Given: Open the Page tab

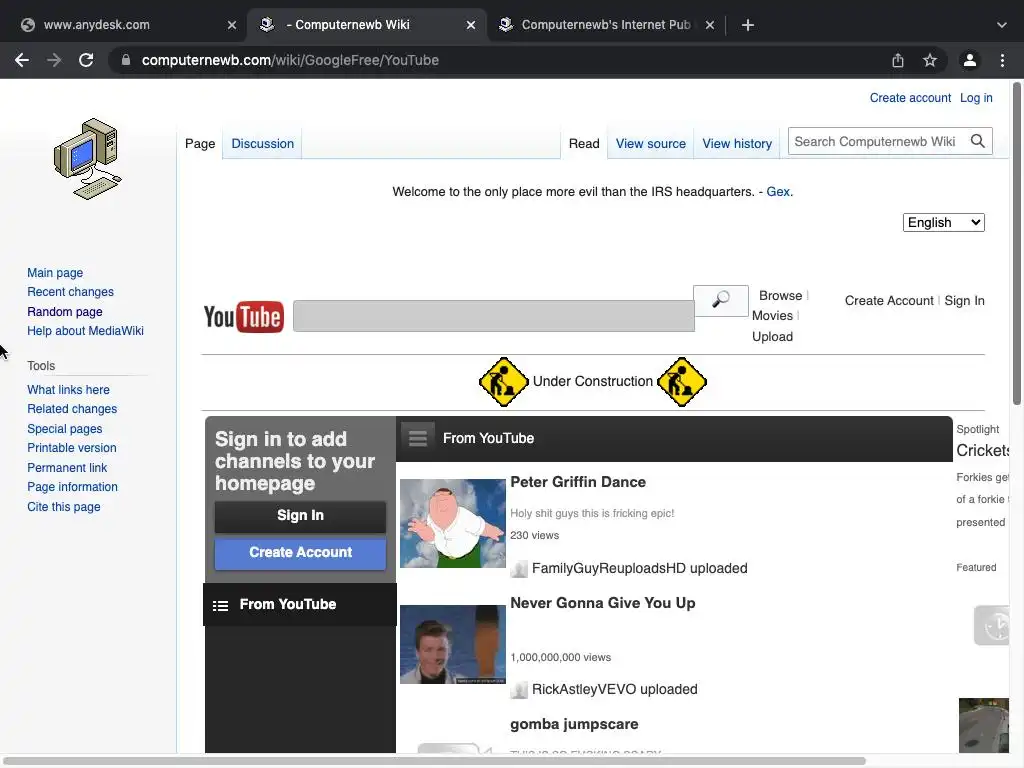Looking at the screenshot, I should [x=200, y=144].
